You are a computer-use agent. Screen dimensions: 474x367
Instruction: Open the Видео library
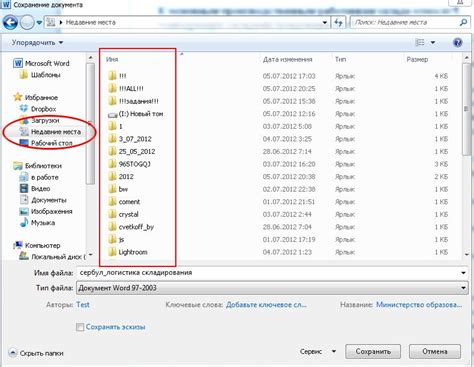35,189
